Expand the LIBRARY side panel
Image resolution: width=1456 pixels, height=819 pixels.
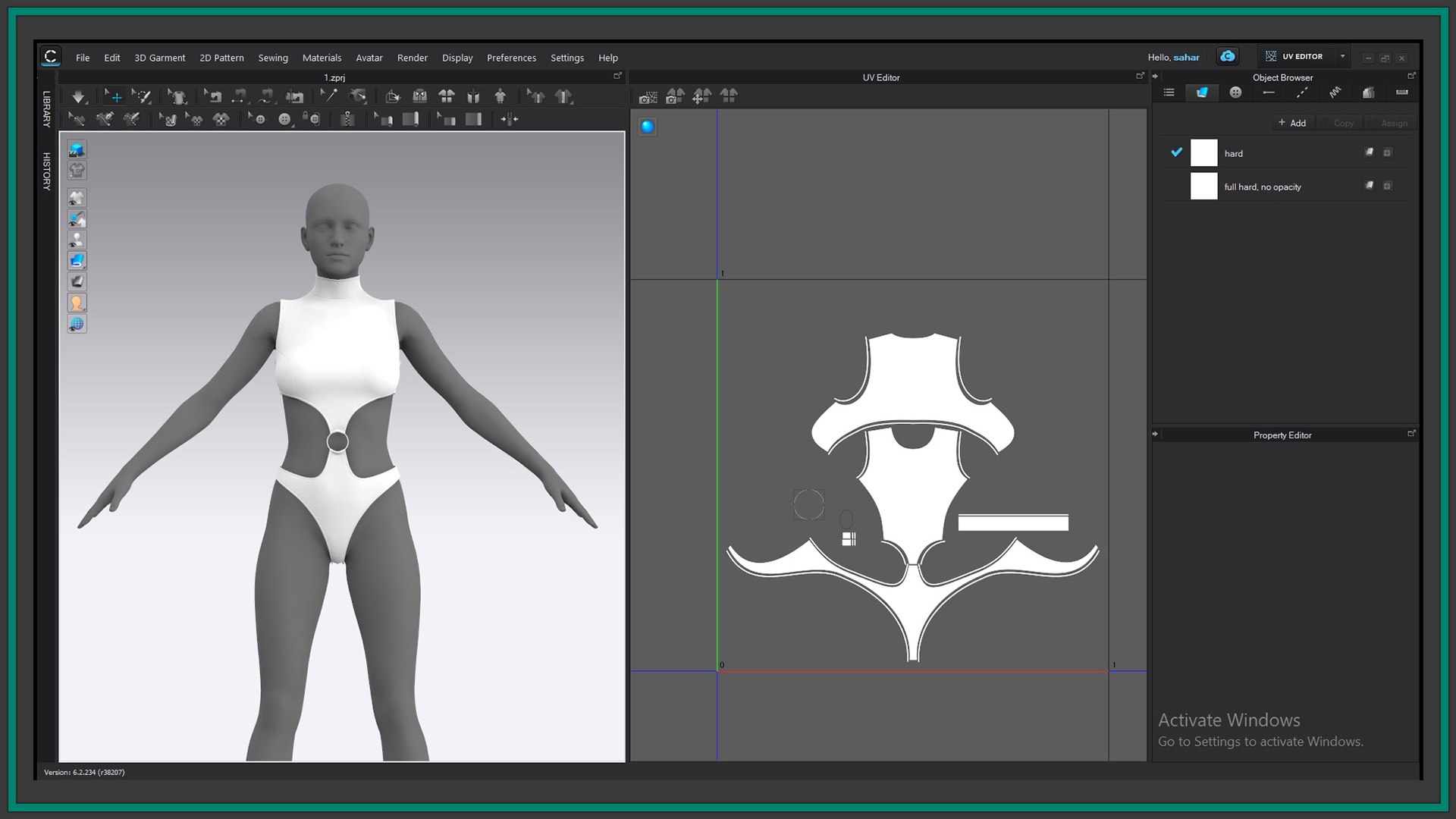(x=46, y=108)
